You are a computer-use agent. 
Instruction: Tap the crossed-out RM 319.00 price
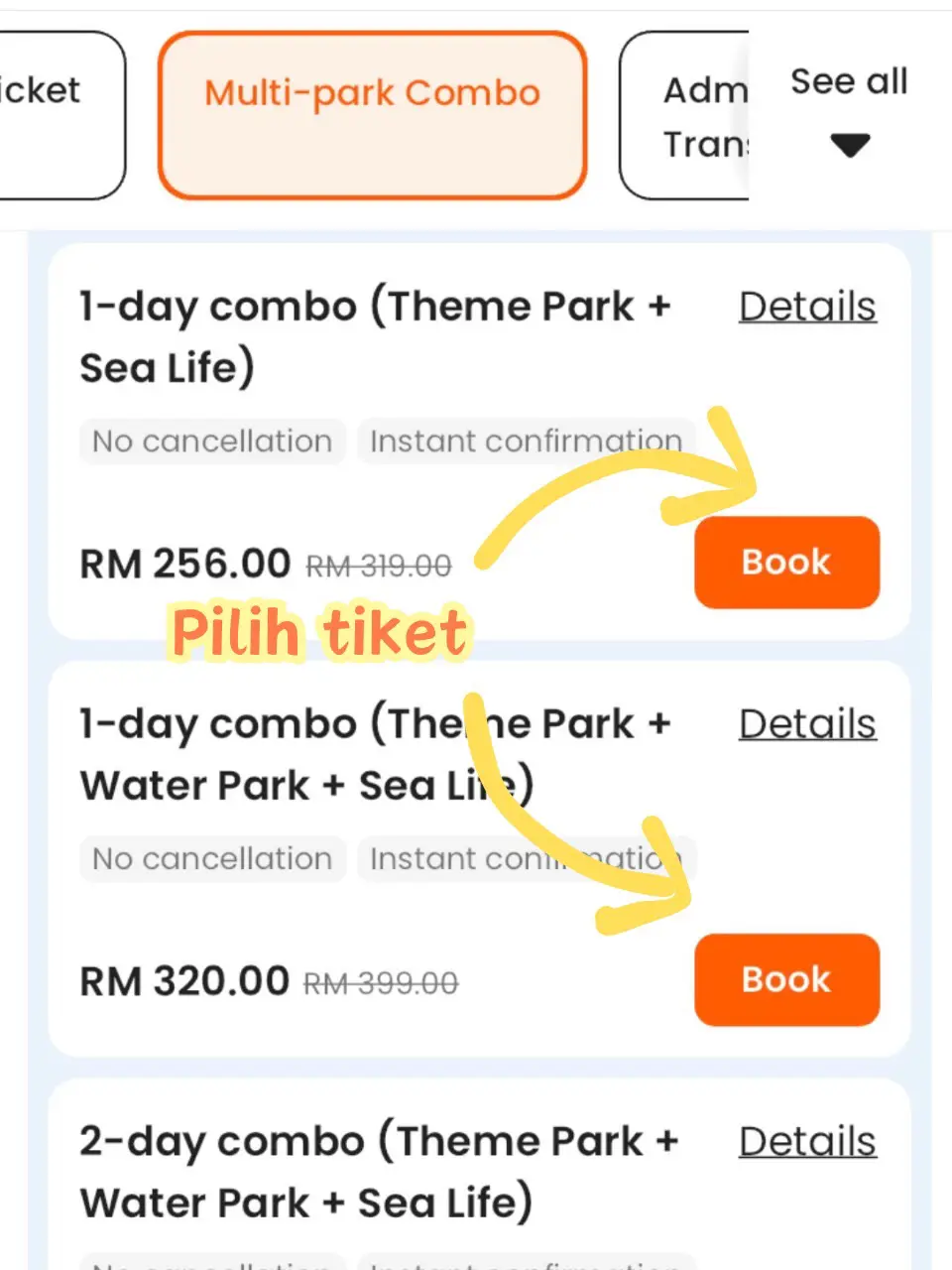[x=378, y=567]
